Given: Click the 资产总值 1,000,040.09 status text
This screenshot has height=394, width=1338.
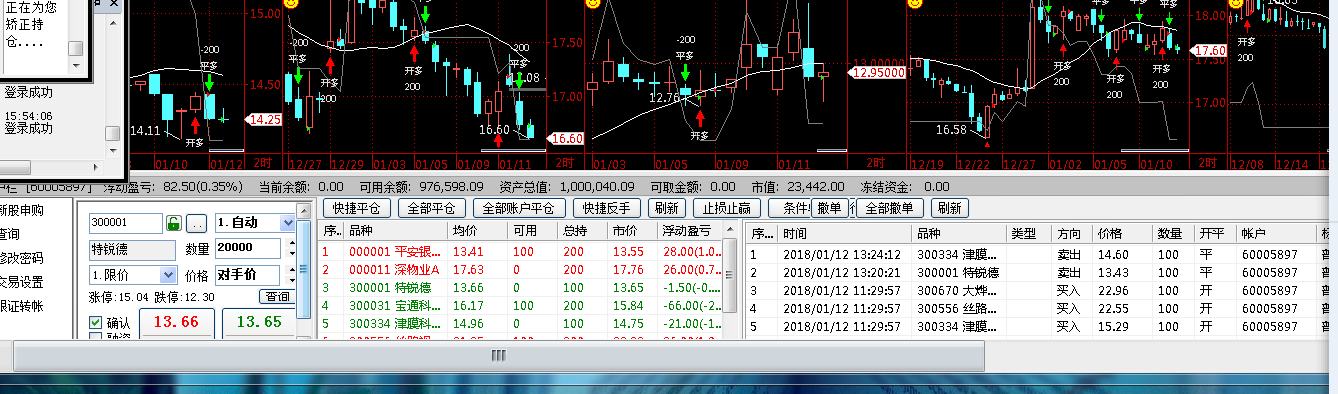Looking at the screenshot, I should (568, 187).
